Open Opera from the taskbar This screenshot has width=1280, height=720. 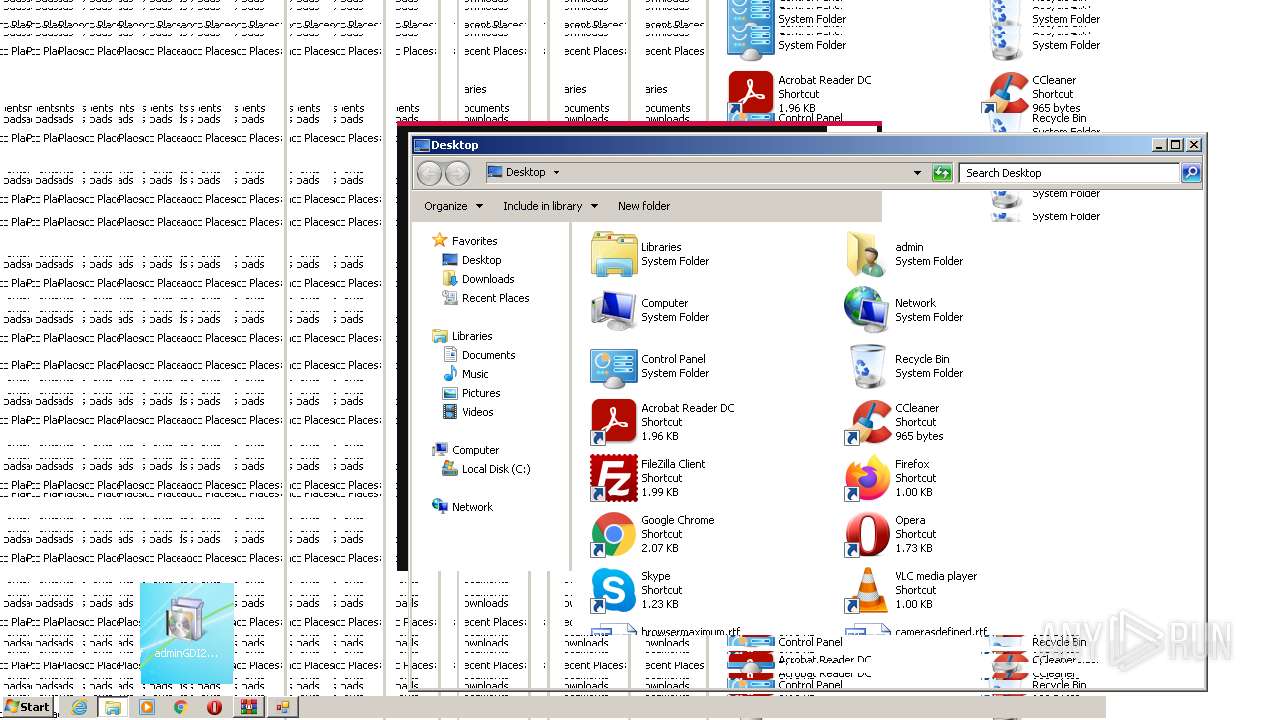pyautogui.click(x=214, y=707)
